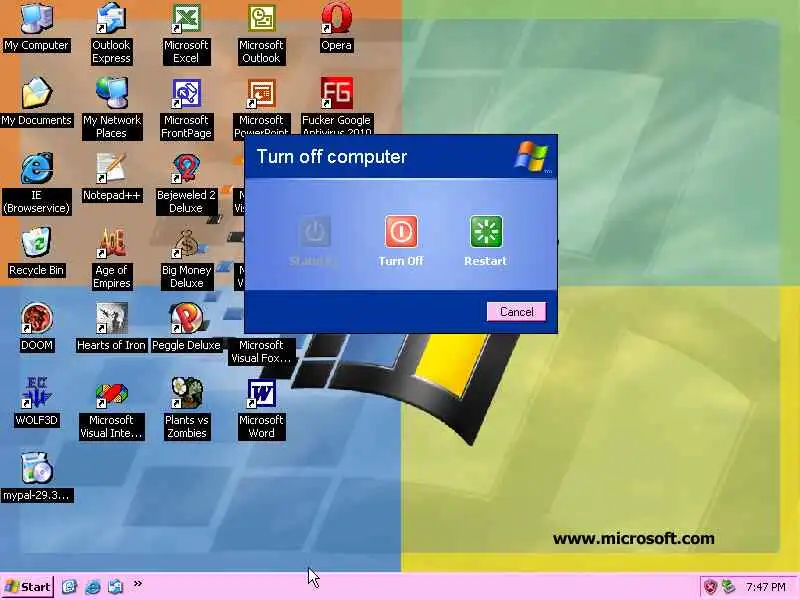Select the red FG antivirus icon

pos(336,93)
